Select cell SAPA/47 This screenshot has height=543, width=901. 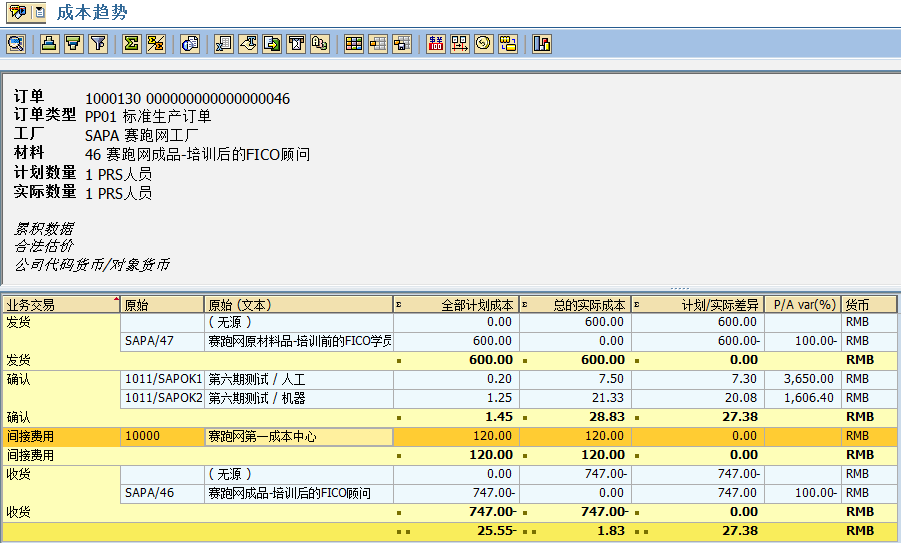162,341
